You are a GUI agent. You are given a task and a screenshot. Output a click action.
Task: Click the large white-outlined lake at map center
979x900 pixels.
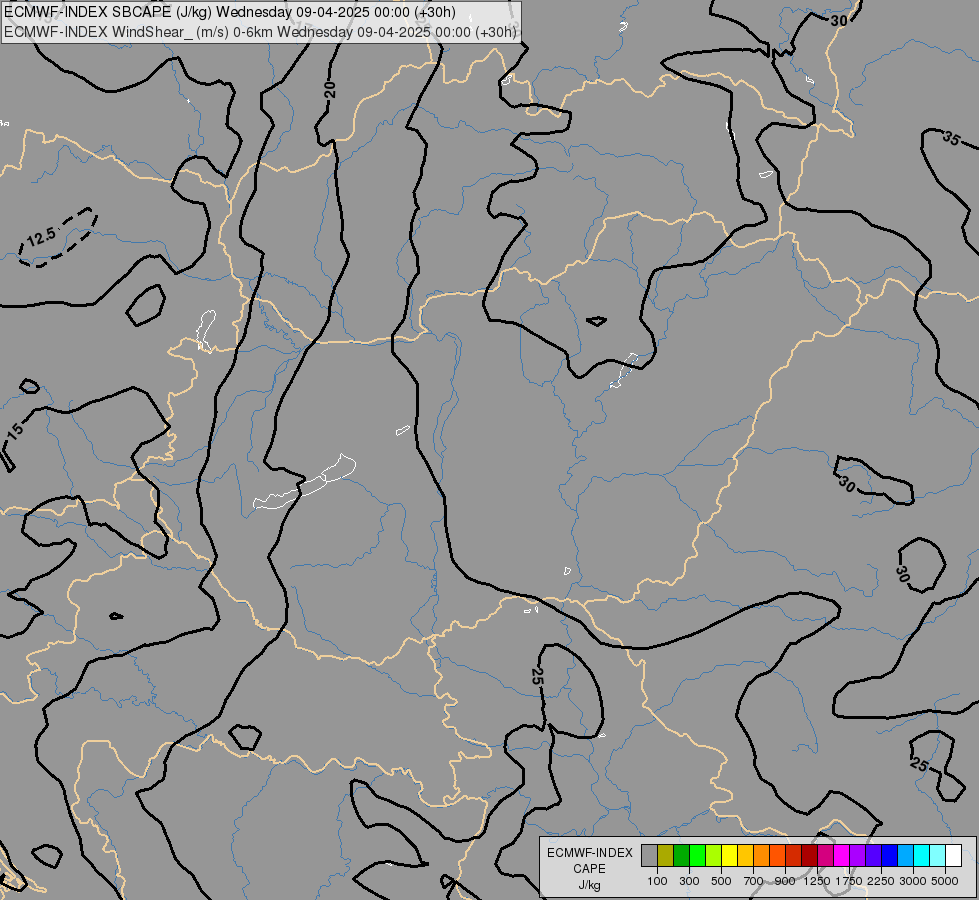[305, 482]
